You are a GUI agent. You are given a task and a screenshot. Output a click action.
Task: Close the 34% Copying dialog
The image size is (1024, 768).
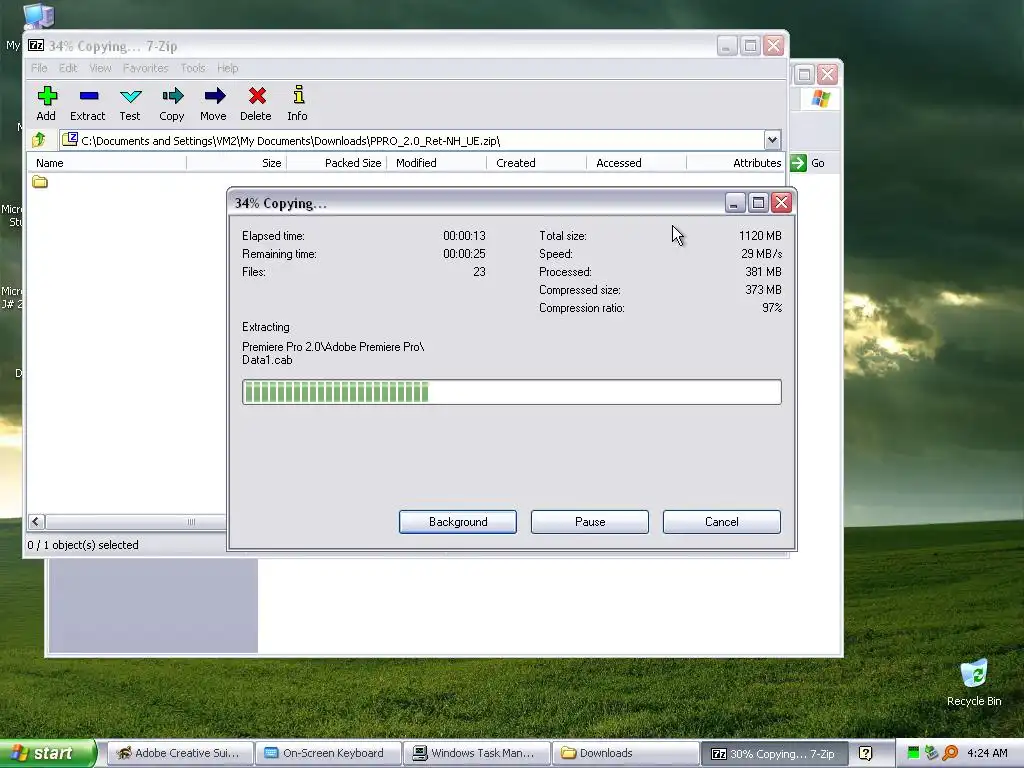point(781,203)
